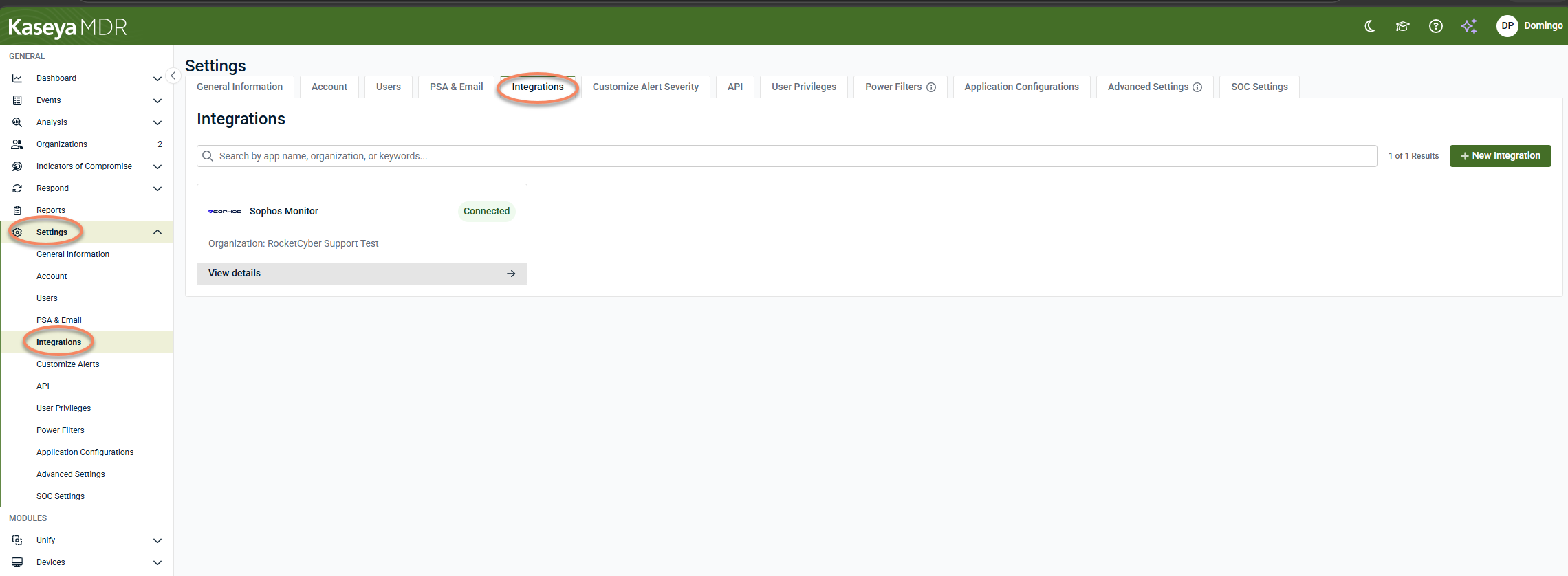Switch to the Users tab

pyautogui.click(x=389, y=87)
